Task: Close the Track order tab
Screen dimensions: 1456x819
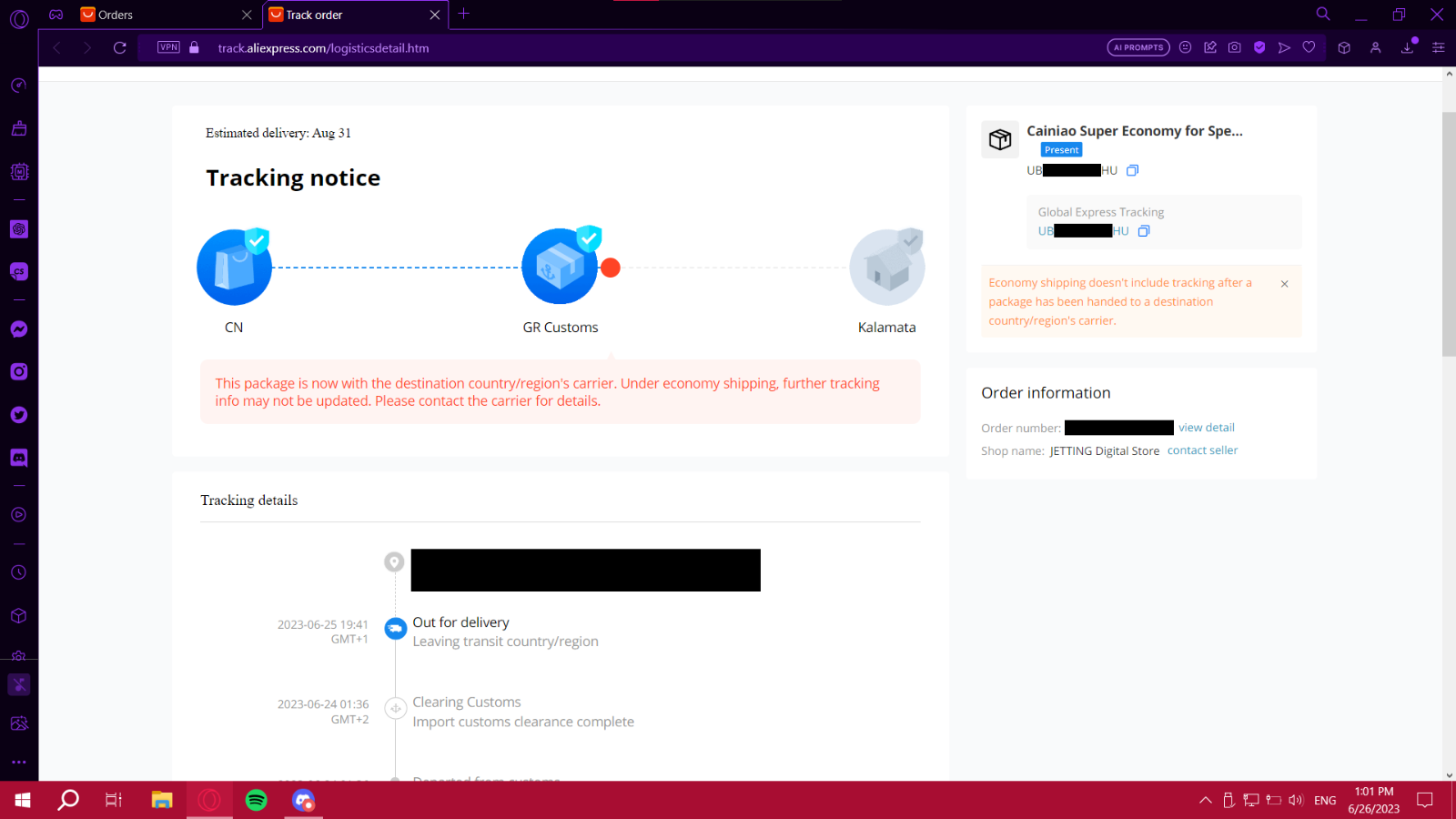Action: tap(434, 15)
